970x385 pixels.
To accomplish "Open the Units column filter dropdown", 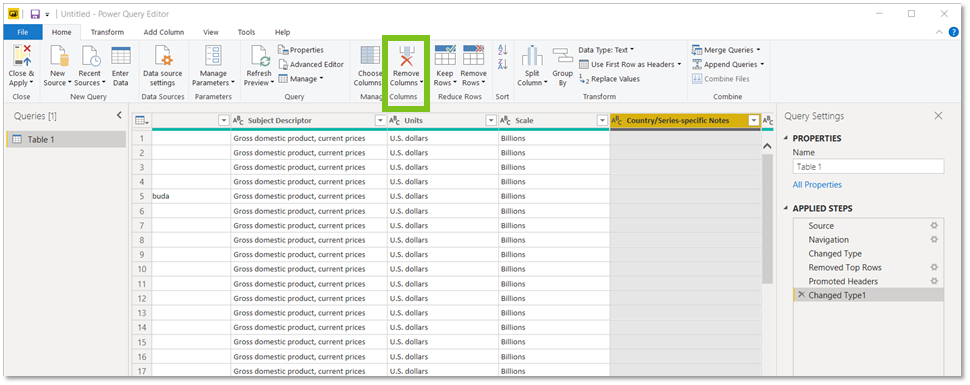I will [x=491, y=121].
